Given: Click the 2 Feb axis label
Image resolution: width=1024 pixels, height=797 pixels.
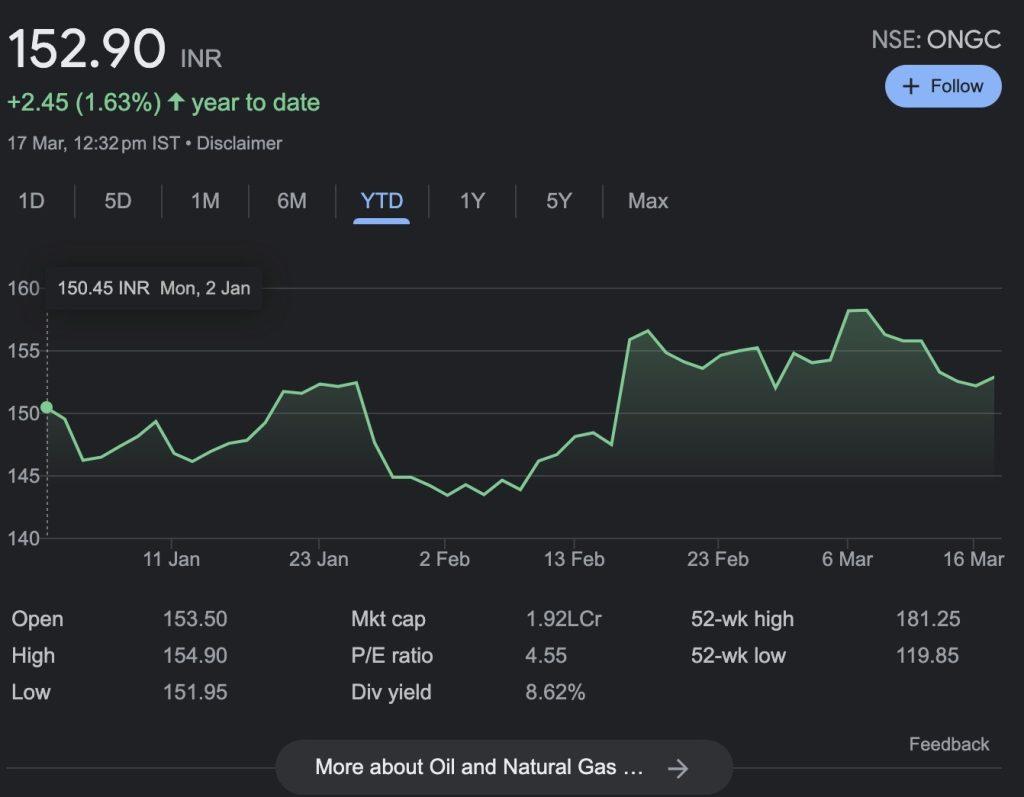Looking at the screenshot, I should click(x=444, y=559).
